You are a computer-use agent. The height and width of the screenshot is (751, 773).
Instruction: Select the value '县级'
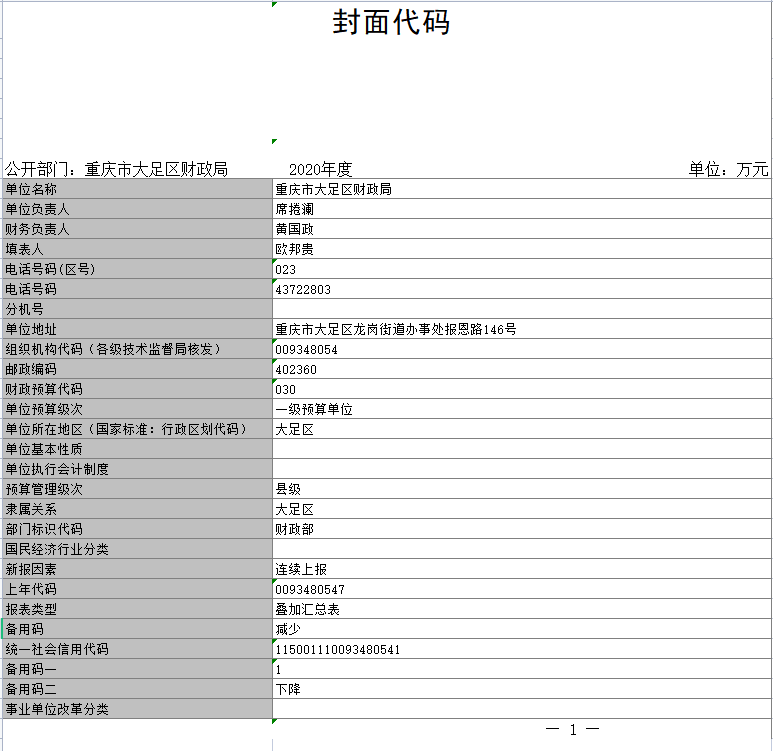coord(288,489)
